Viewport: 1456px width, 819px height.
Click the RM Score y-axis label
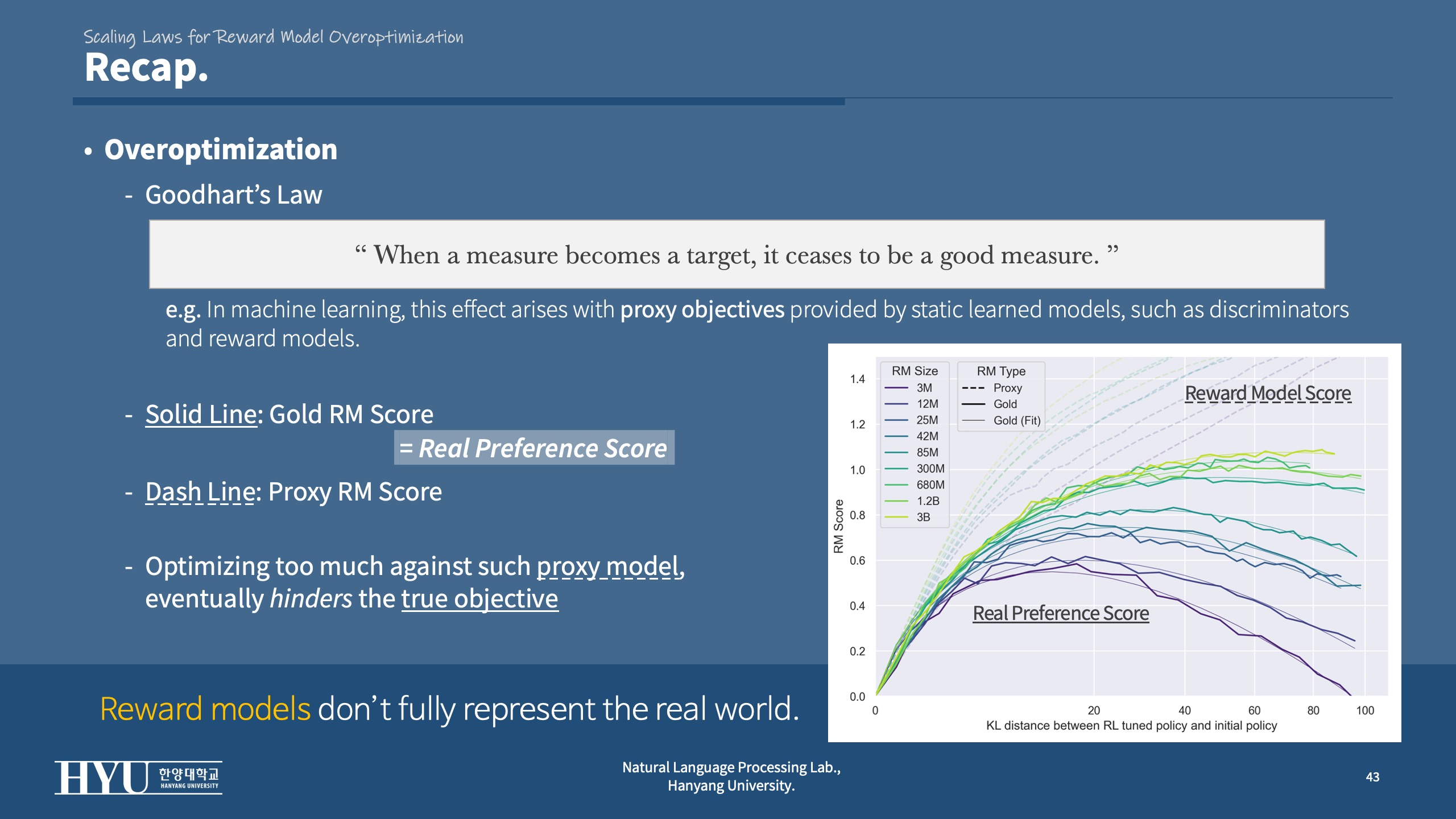pos(838,526)
